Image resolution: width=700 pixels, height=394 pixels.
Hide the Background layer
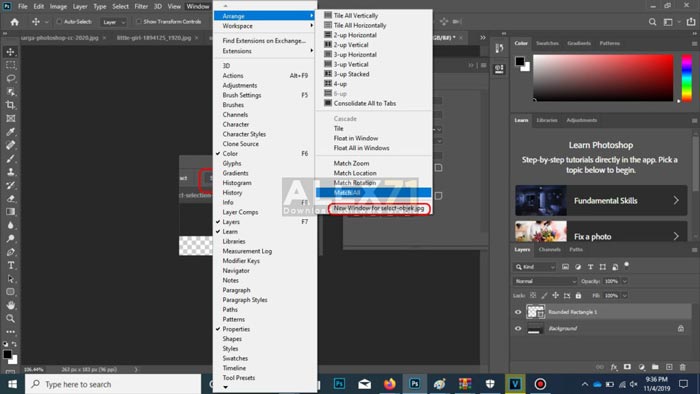tap(518, 328)
